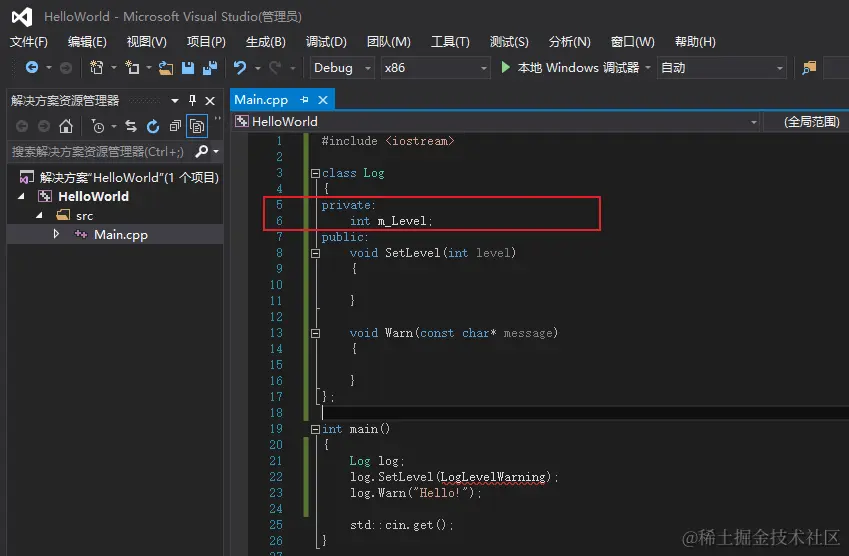Open the 视图(V) menu
This screenshot has height=556, width=849.
(147, 42)
